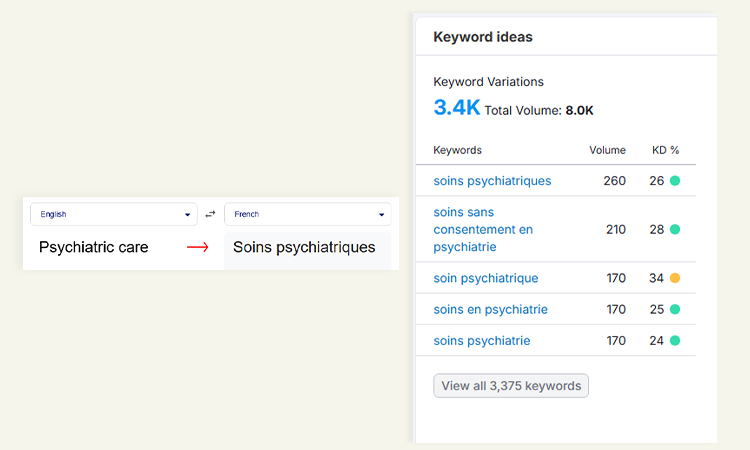The image size is (750, 450).
Task: Open the 'soin psychiatrique' keyword link
Action: click(x=485, y=278)
